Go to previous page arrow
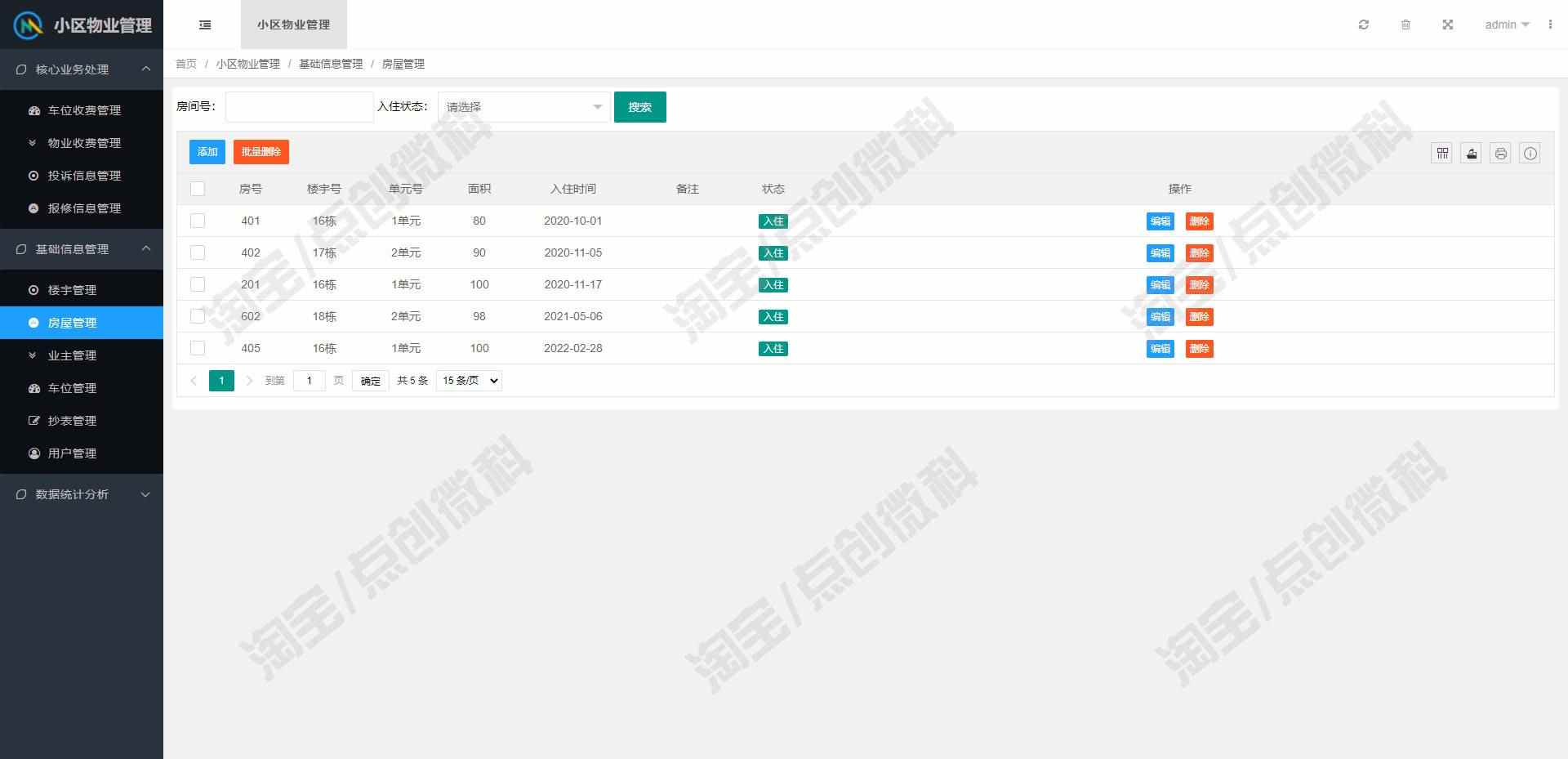Screen dimensions: 1568x759 point(194,381)
